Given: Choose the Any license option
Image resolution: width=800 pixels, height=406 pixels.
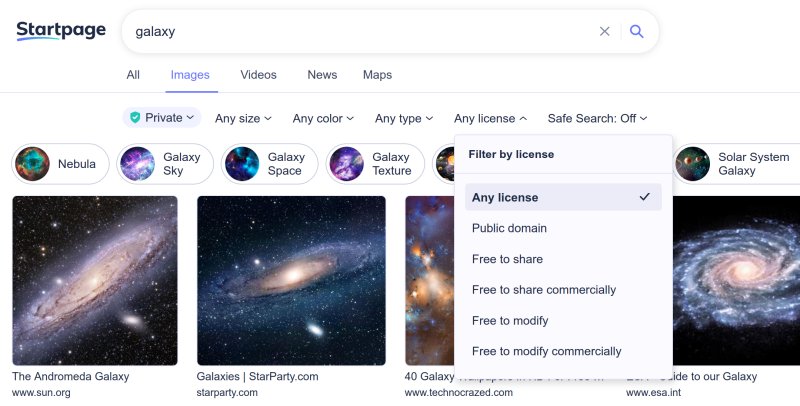Looking at the screenshot, I should [563, 197].
